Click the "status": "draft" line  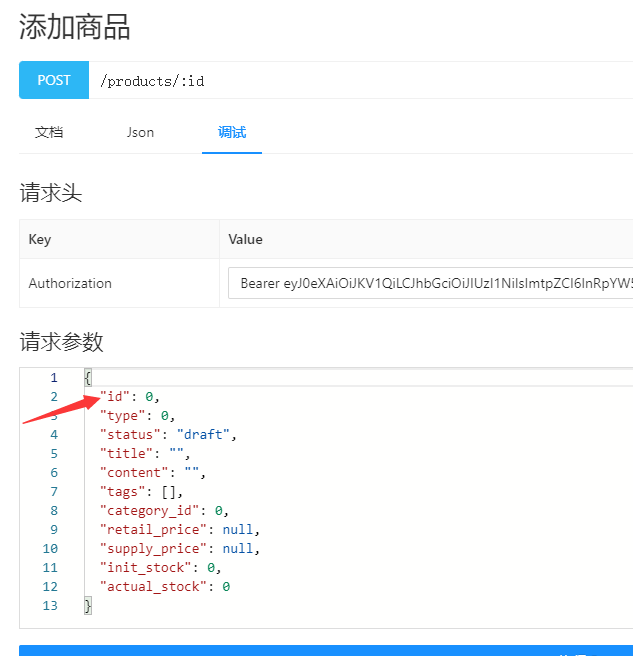(168, 434)
